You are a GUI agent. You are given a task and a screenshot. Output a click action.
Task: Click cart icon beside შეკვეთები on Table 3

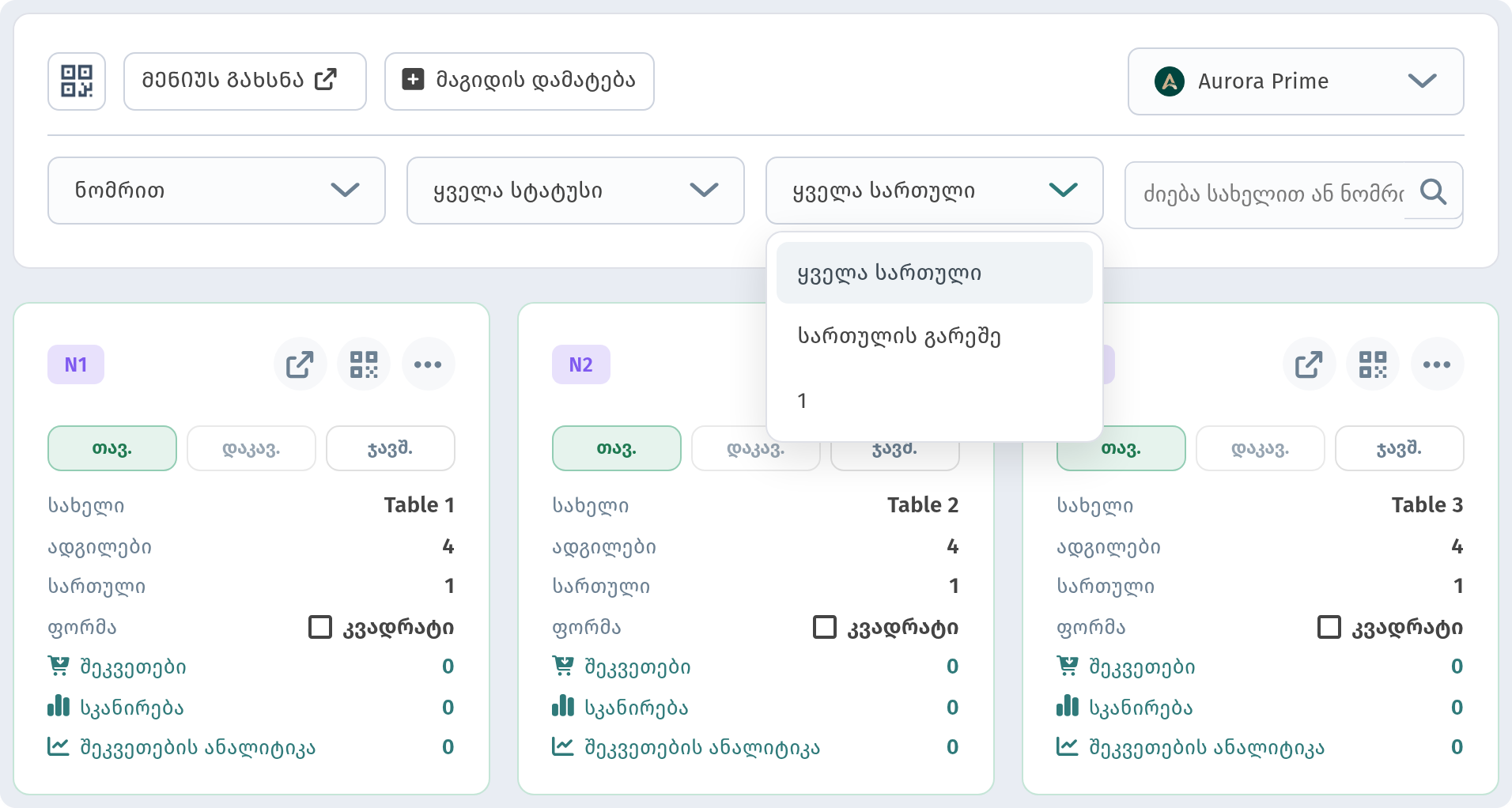coord(1068,666)
